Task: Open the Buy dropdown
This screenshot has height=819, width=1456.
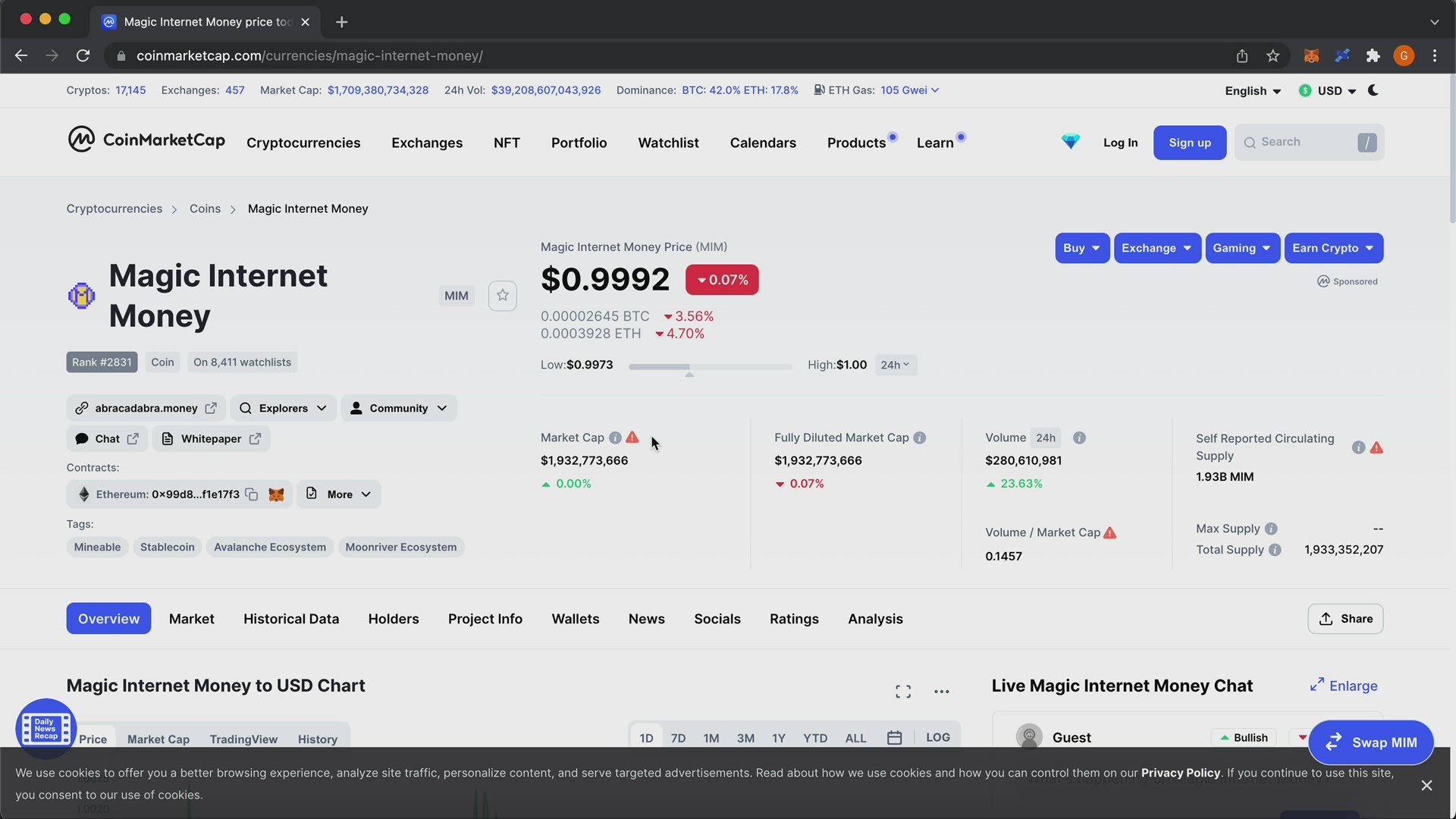Action: click(1082, 248)
